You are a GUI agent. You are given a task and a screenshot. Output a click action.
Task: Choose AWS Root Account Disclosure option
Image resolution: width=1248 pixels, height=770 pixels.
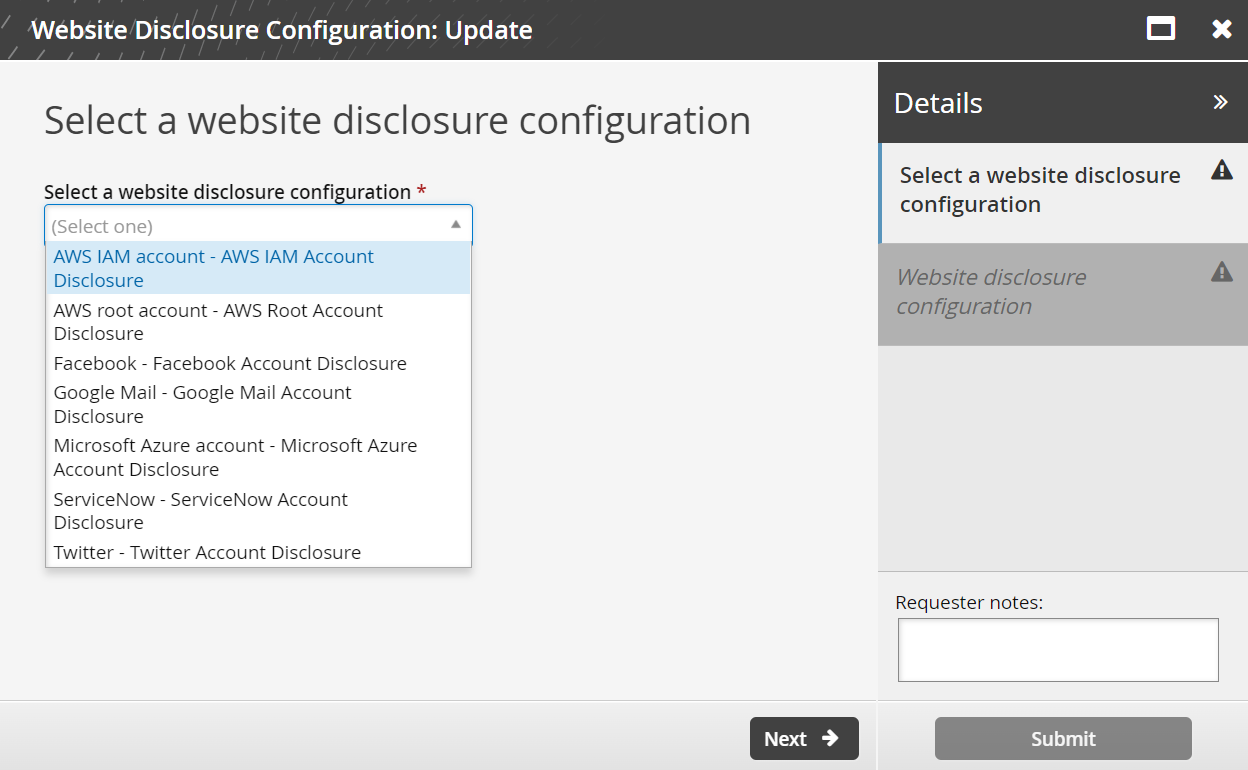click(218, 321)
